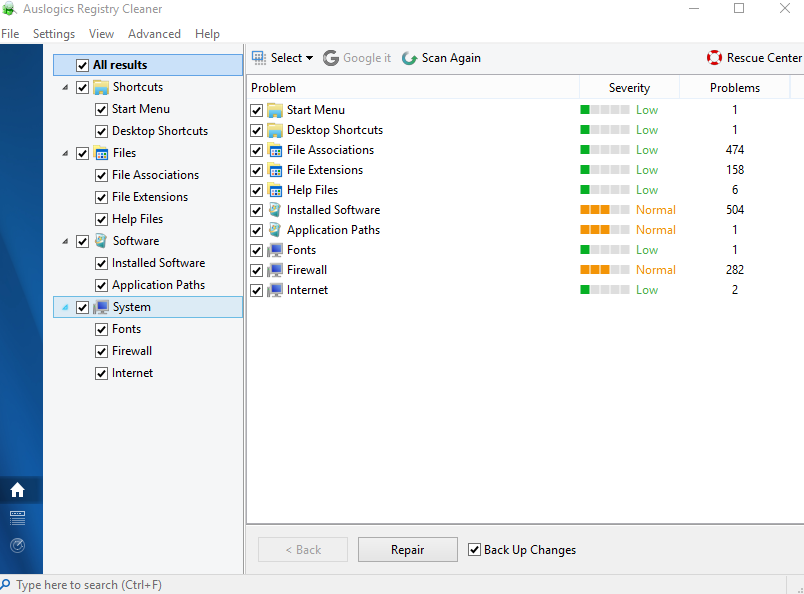Collapse the Shortcuts tree group
Viewport: 804px width, 594px height.
pos(66,87)
